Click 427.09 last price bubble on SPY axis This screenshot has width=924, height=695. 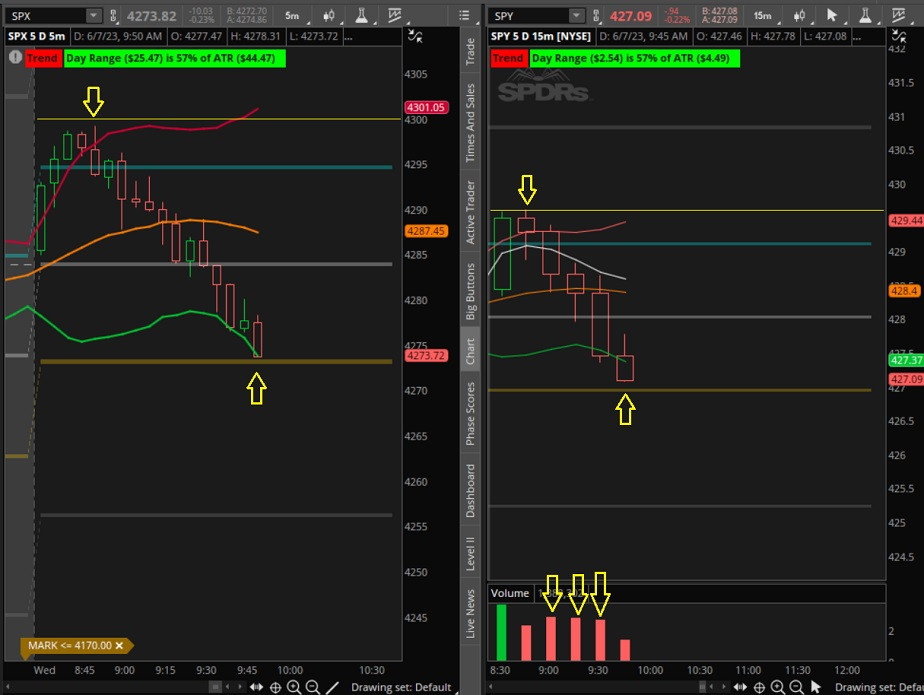pos(906,379)
